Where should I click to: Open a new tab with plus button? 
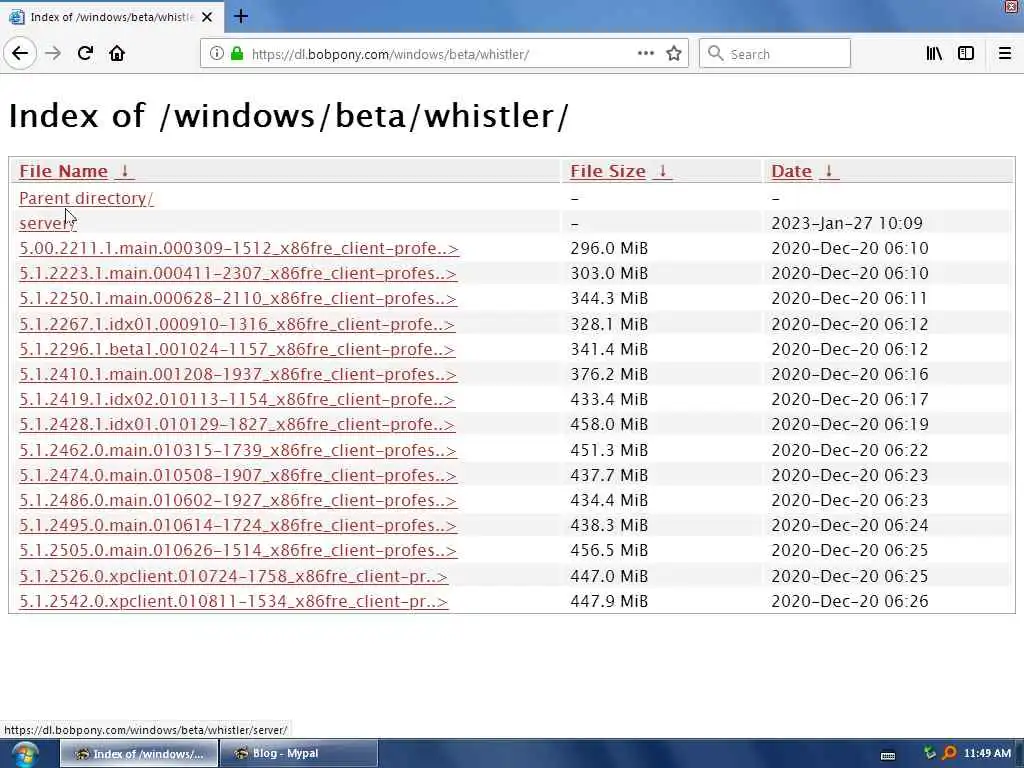[241, 16]
